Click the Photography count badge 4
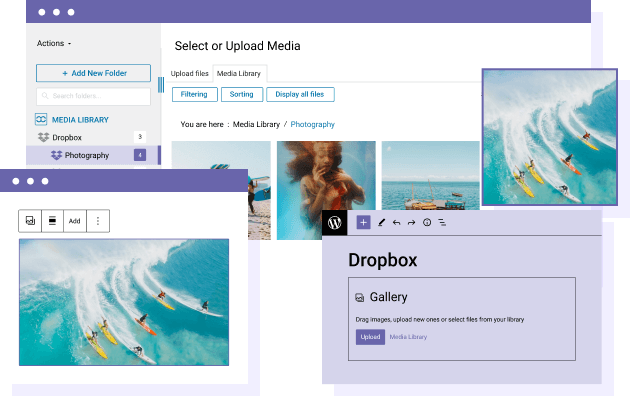This screenshot has height=396, width=630. 140,155
